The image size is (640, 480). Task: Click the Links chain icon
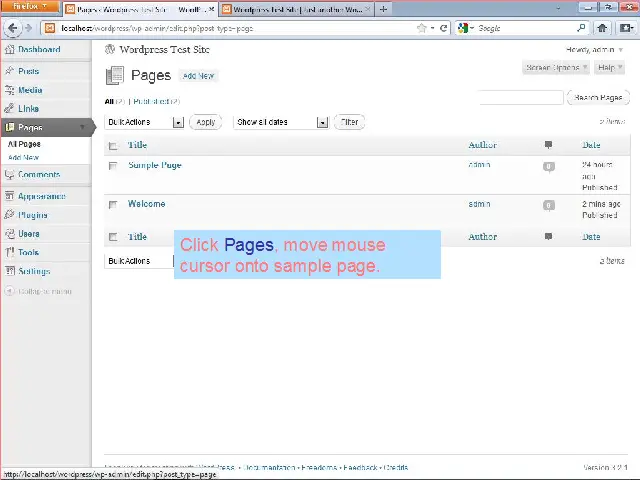9,109
